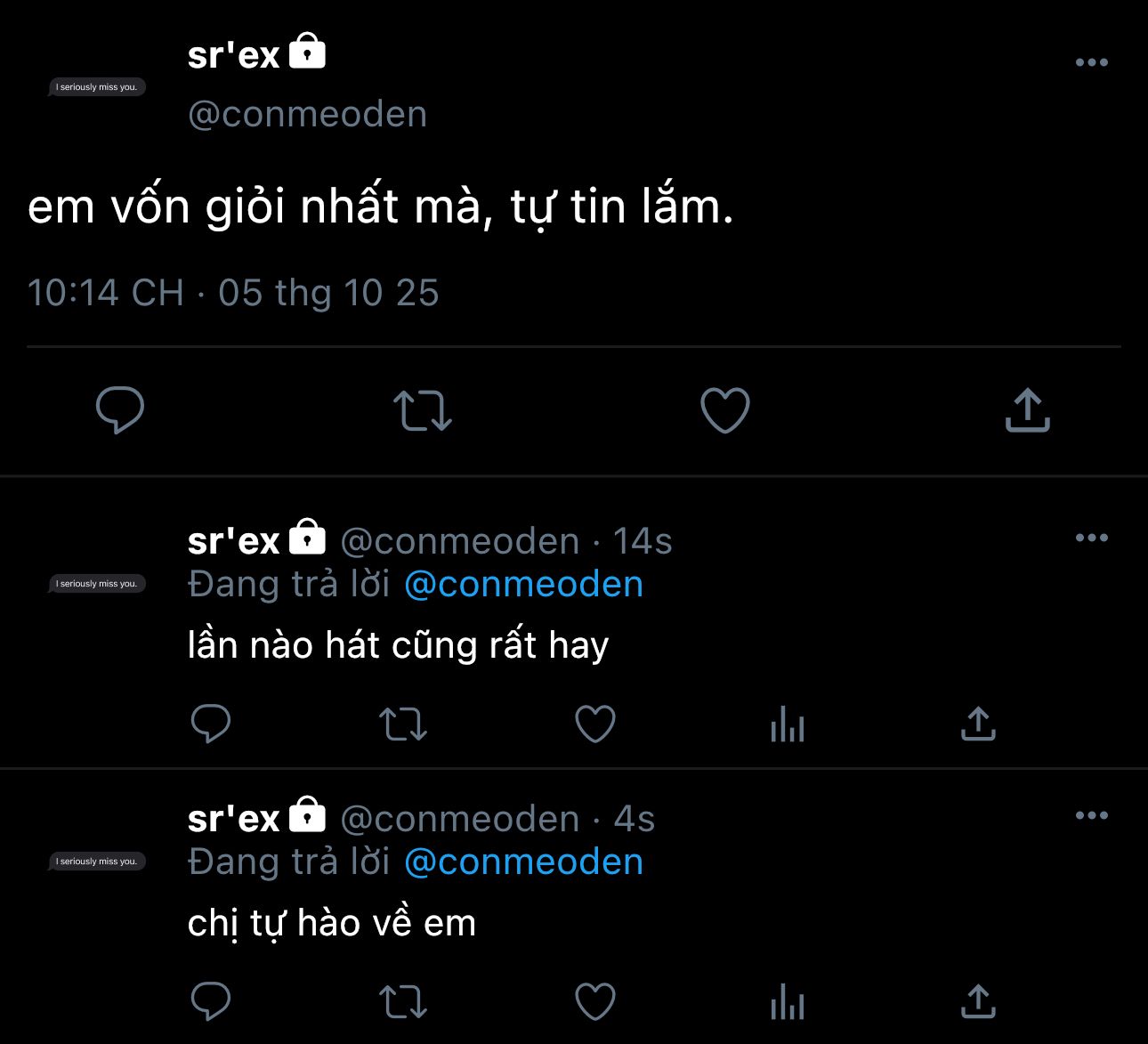
Task: Open the more options menu on main tweet
Action: pos(1092,62)
